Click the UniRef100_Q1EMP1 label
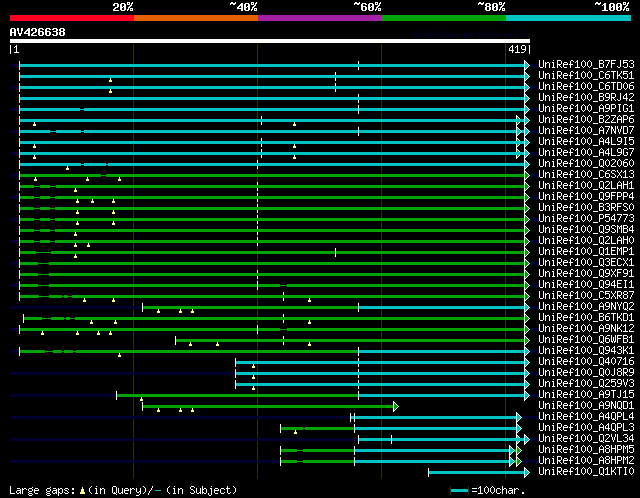This screenshot has height=498, width=640. click(x=586, y=252)
